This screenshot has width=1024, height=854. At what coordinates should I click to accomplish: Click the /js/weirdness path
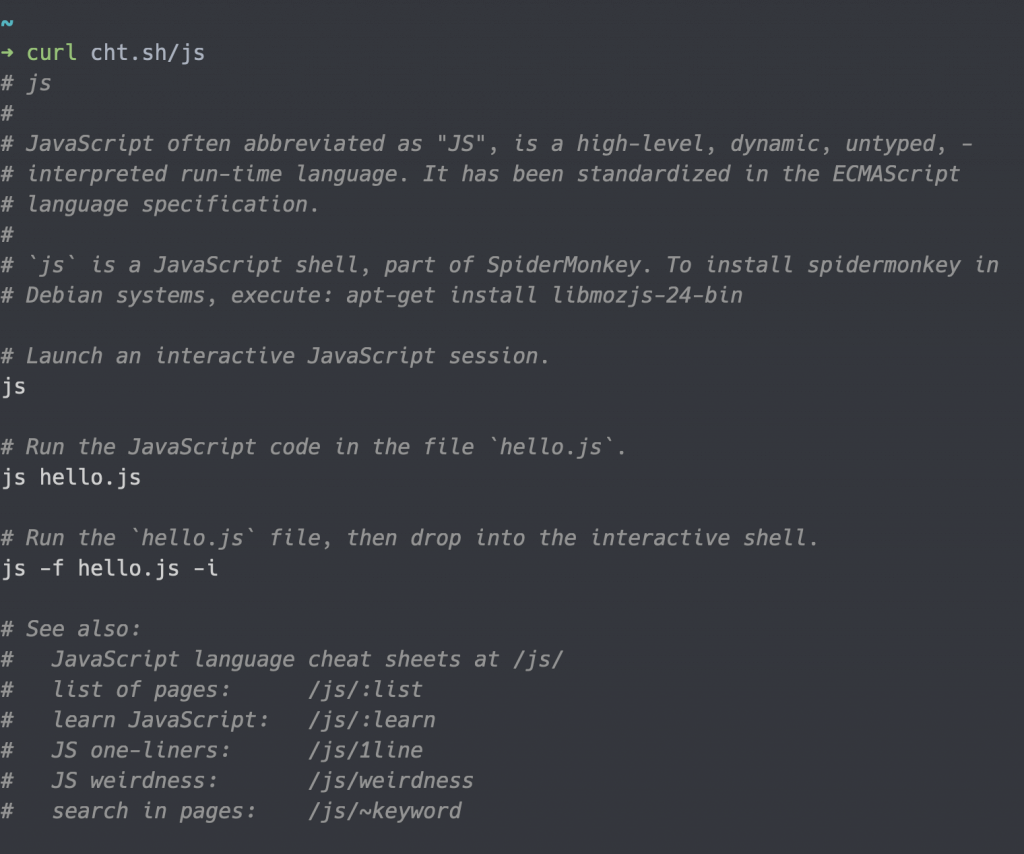pyautogui.click(x=390, y=780)
